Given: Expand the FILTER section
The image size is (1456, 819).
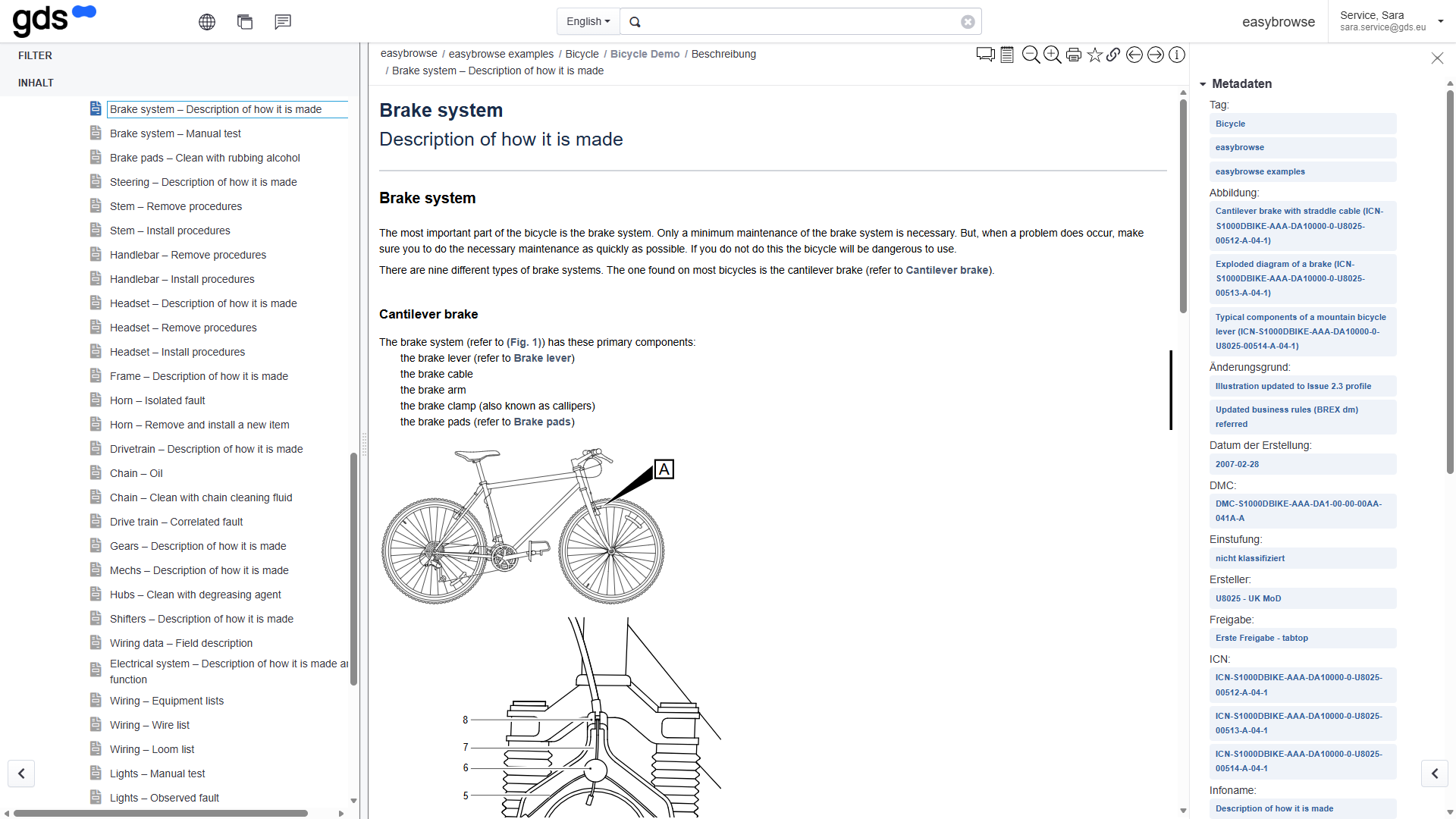Looking at the screenshot, I should coord(36,55).
